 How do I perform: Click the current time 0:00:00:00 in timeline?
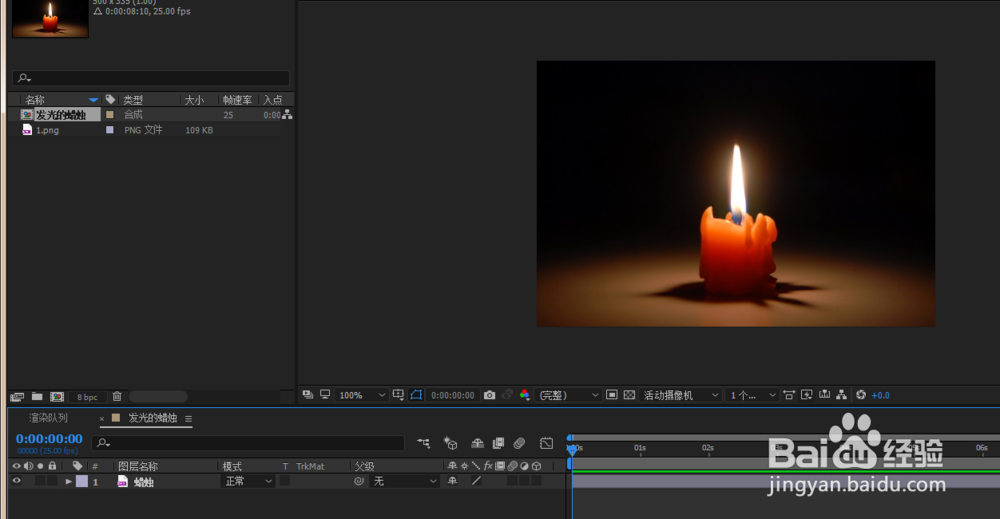tap(49, 439)
